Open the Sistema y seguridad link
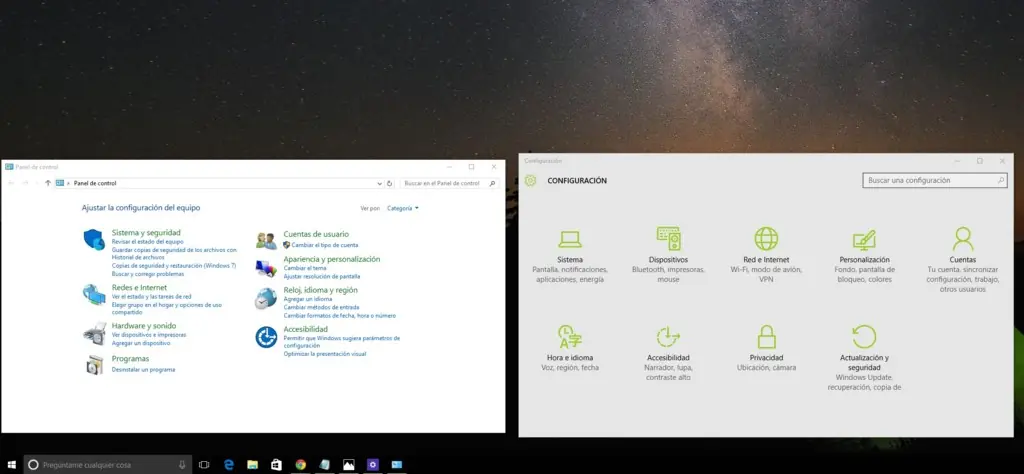 [146, 232]
